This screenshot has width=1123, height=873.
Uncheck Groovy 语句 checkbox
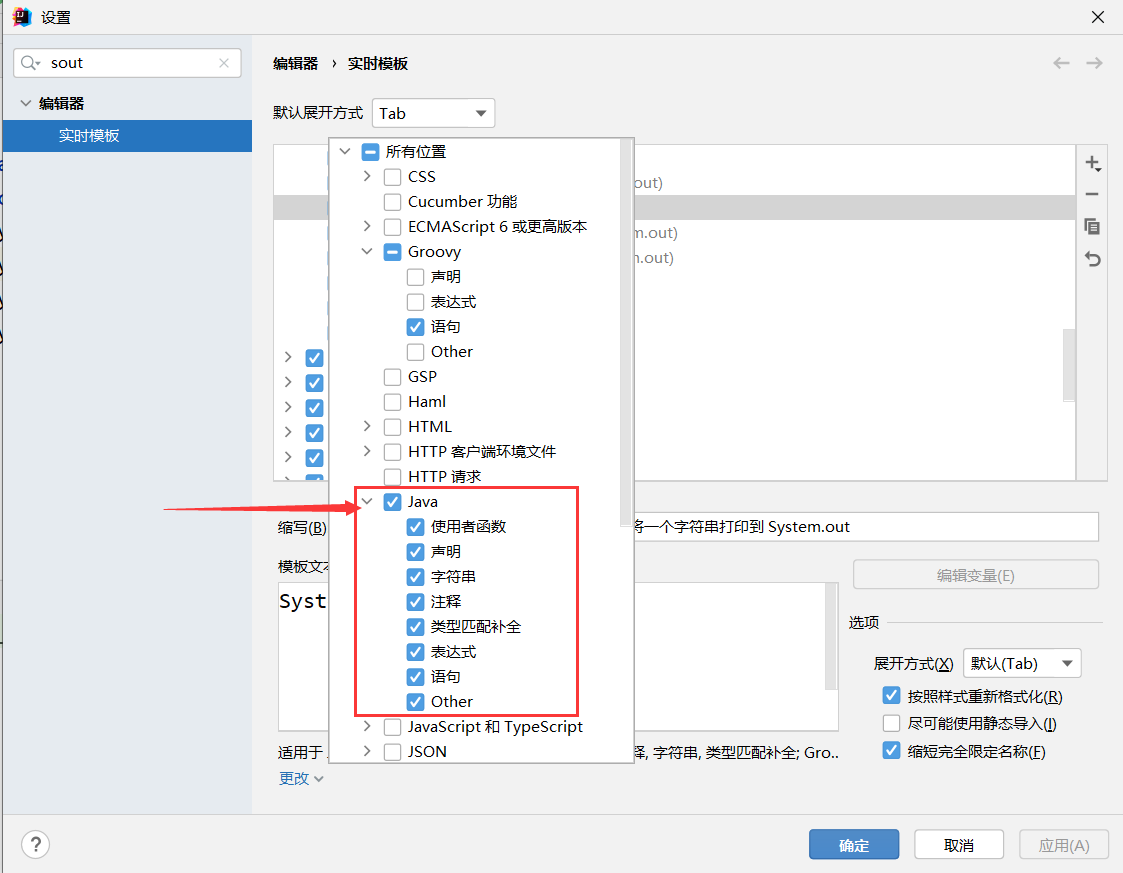point(416,326)
